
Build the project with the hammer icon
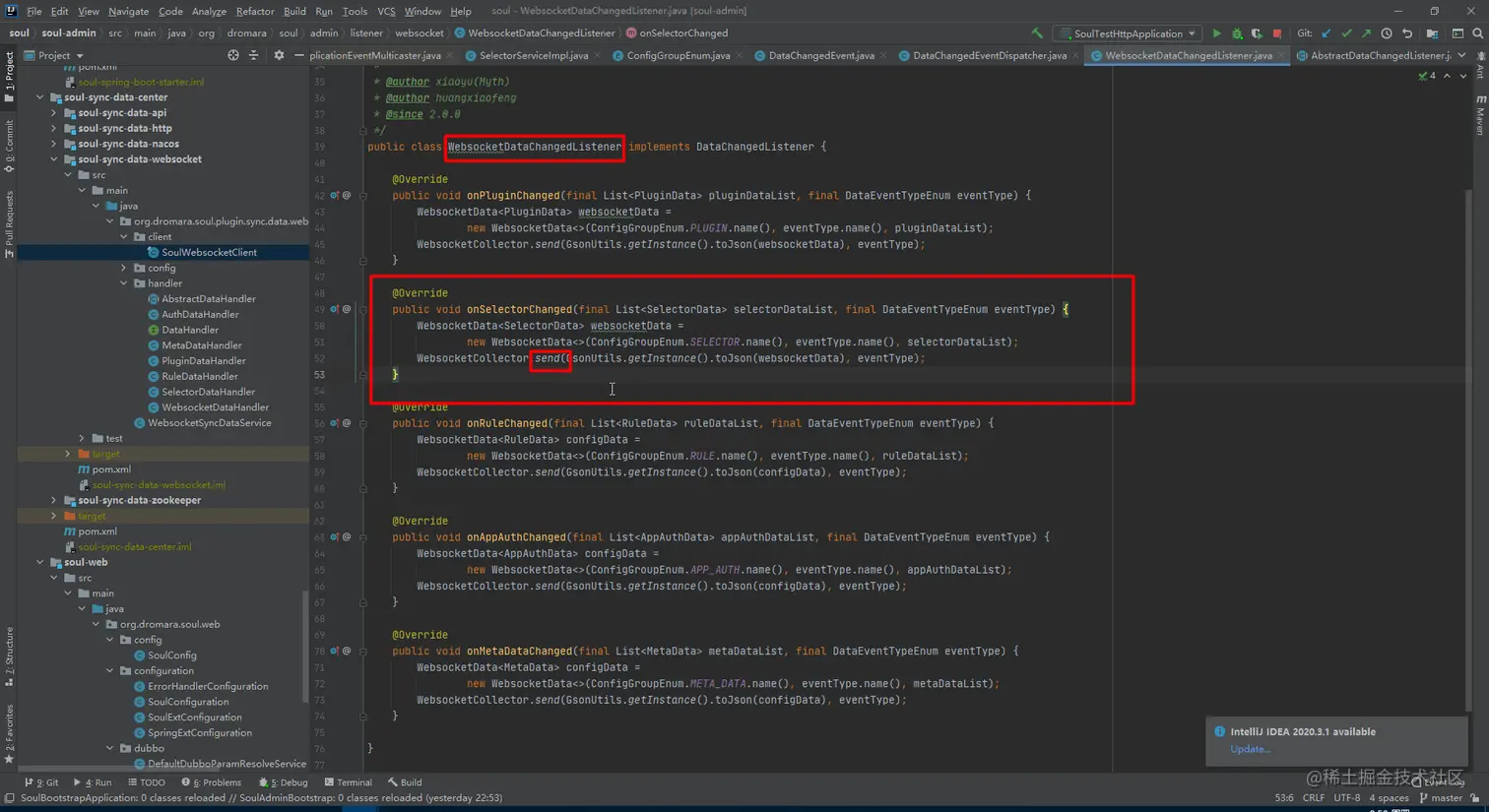1037,33
